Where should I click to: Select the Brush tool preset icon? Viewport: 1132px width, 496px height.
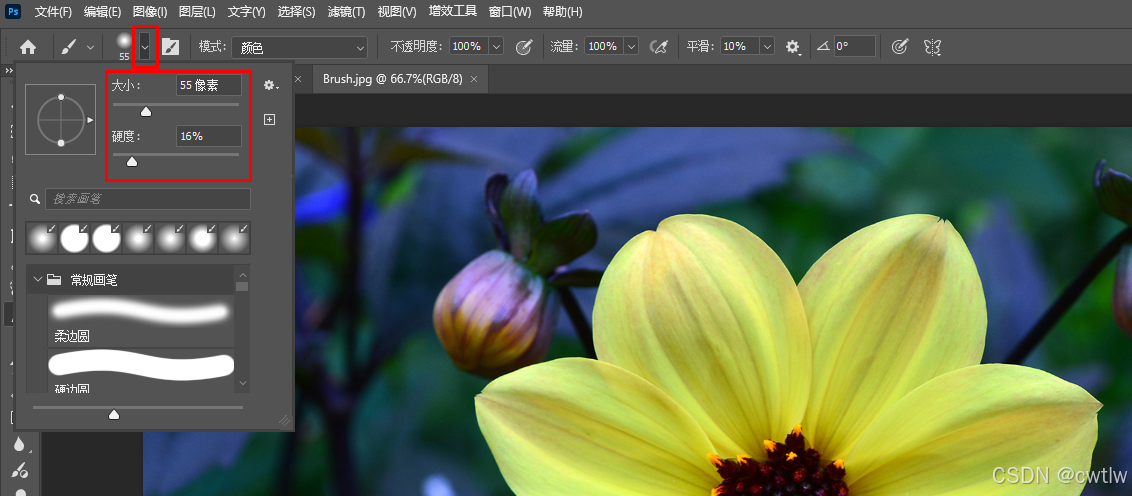click(68, 47)
